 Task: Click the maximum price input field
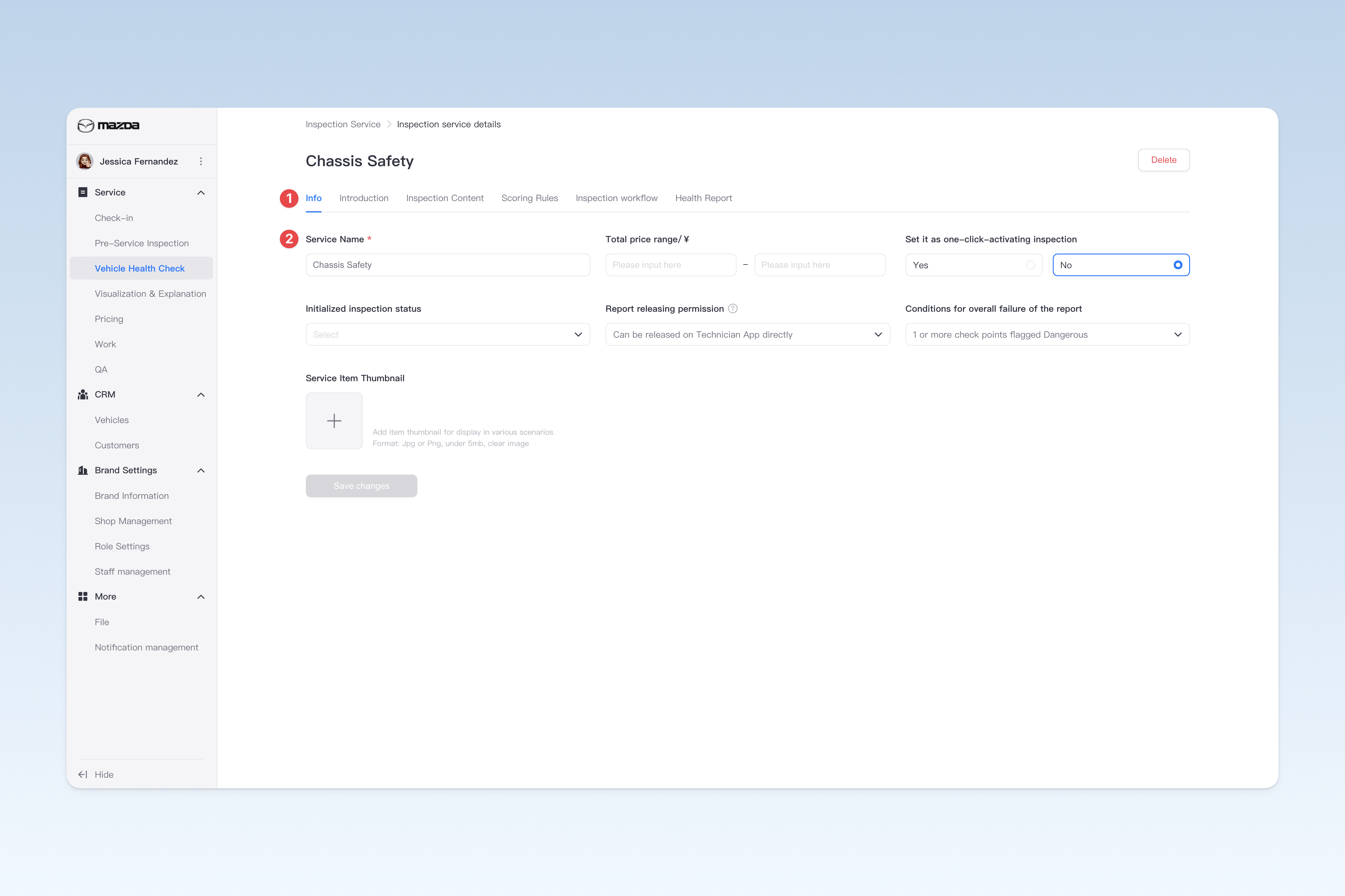(820, 265)
